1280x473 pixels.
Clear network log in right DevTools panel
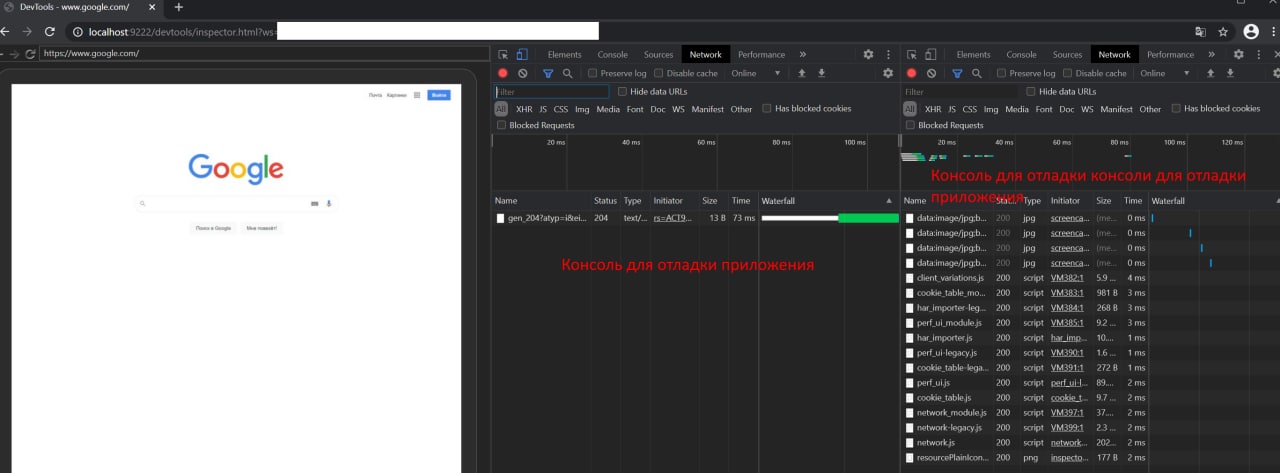click(x=932, y=73)
